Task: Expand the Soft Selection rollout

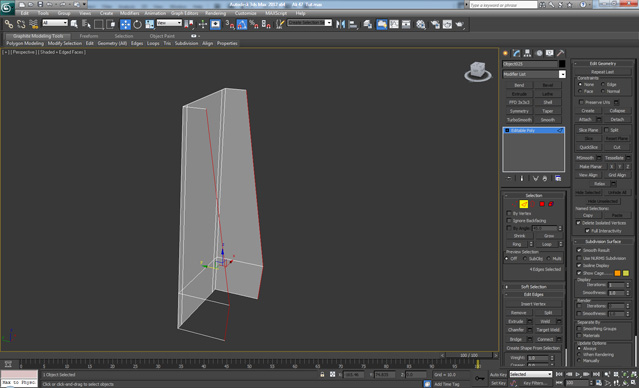Action: (533, 287)
